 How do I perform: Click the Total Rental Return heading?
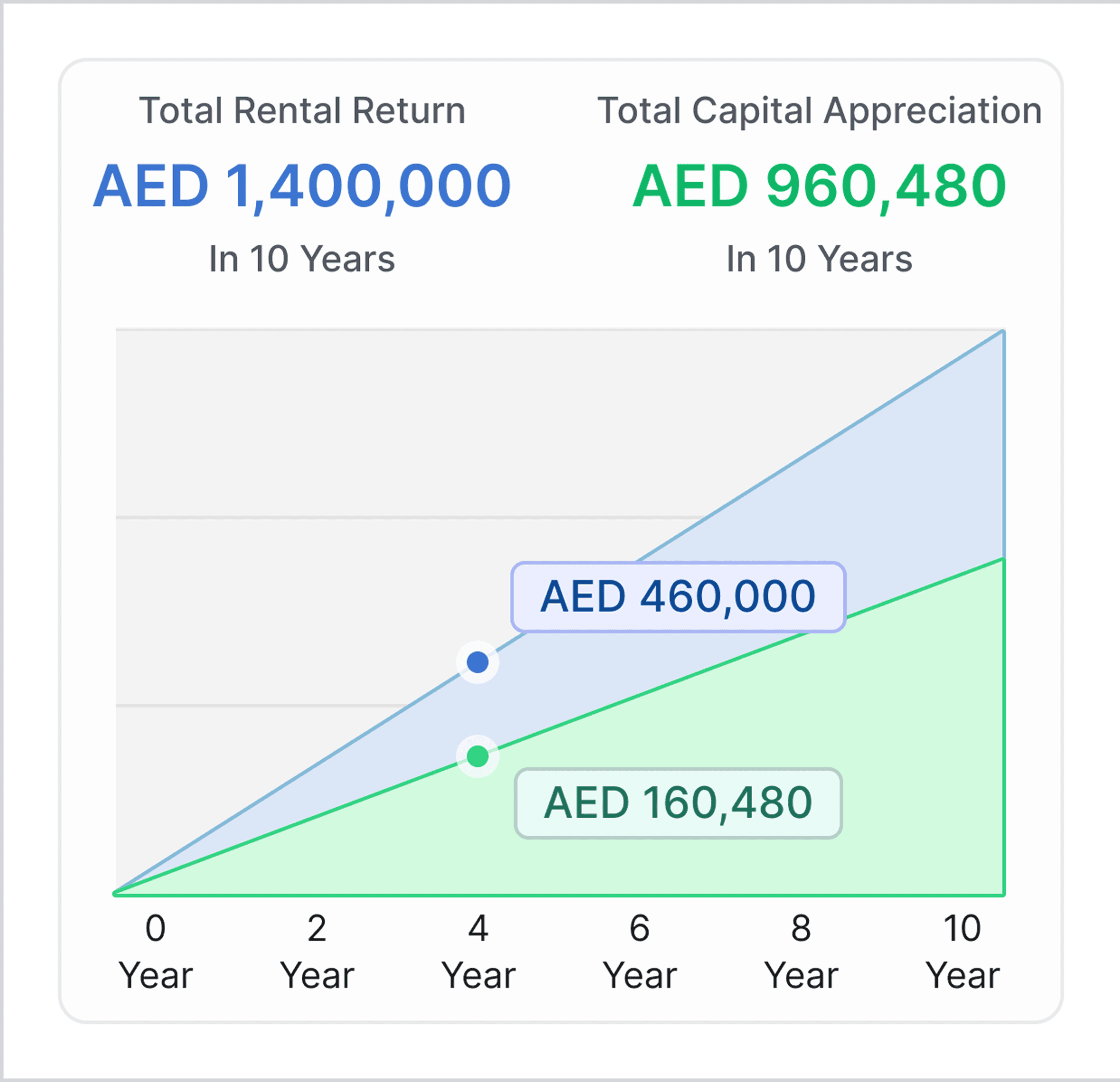click(x=302, y=110)
